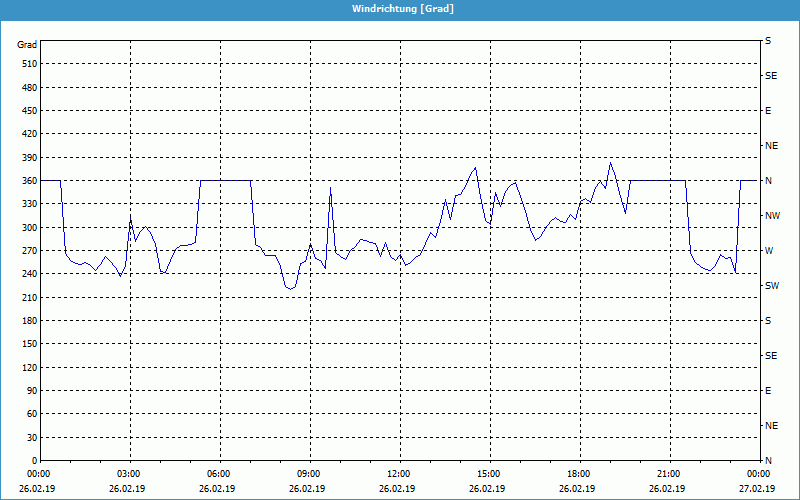Click the NW compass label on right axis
800x500 pixels.
[772, 216]
